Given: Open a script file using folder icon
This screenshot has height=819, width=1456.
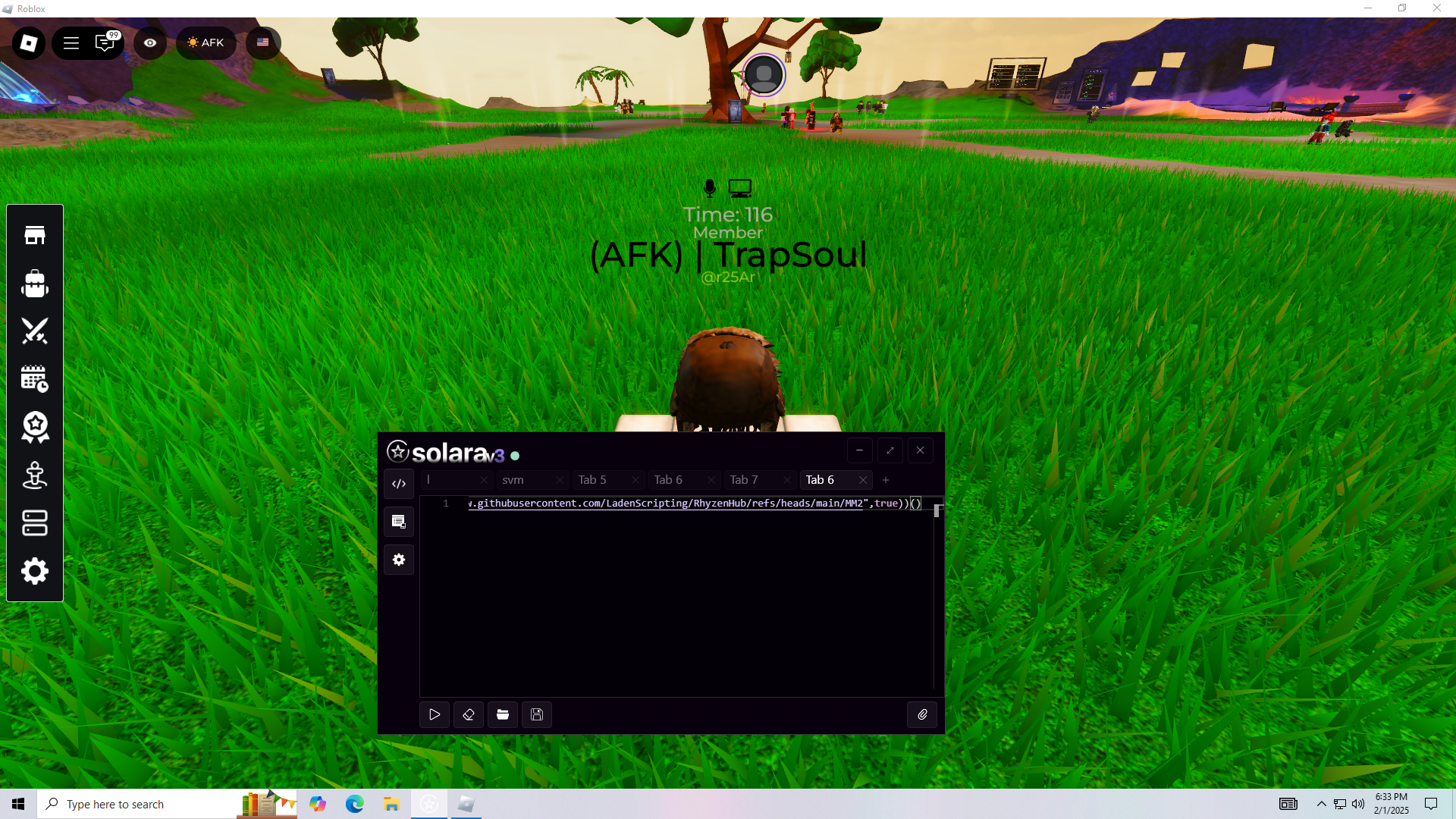Looking at the screenshot, I should click(503, 714).
